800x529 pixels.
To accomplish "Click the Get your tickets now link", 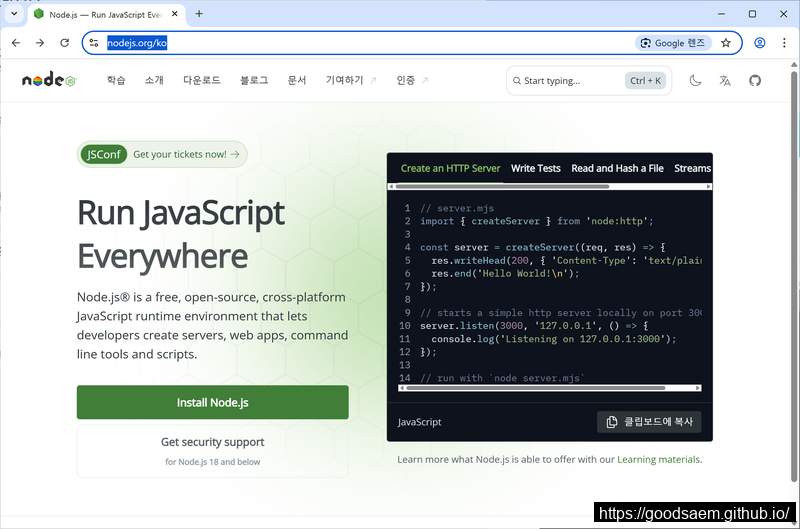I will pyautogui.click(x=186, y=154).
